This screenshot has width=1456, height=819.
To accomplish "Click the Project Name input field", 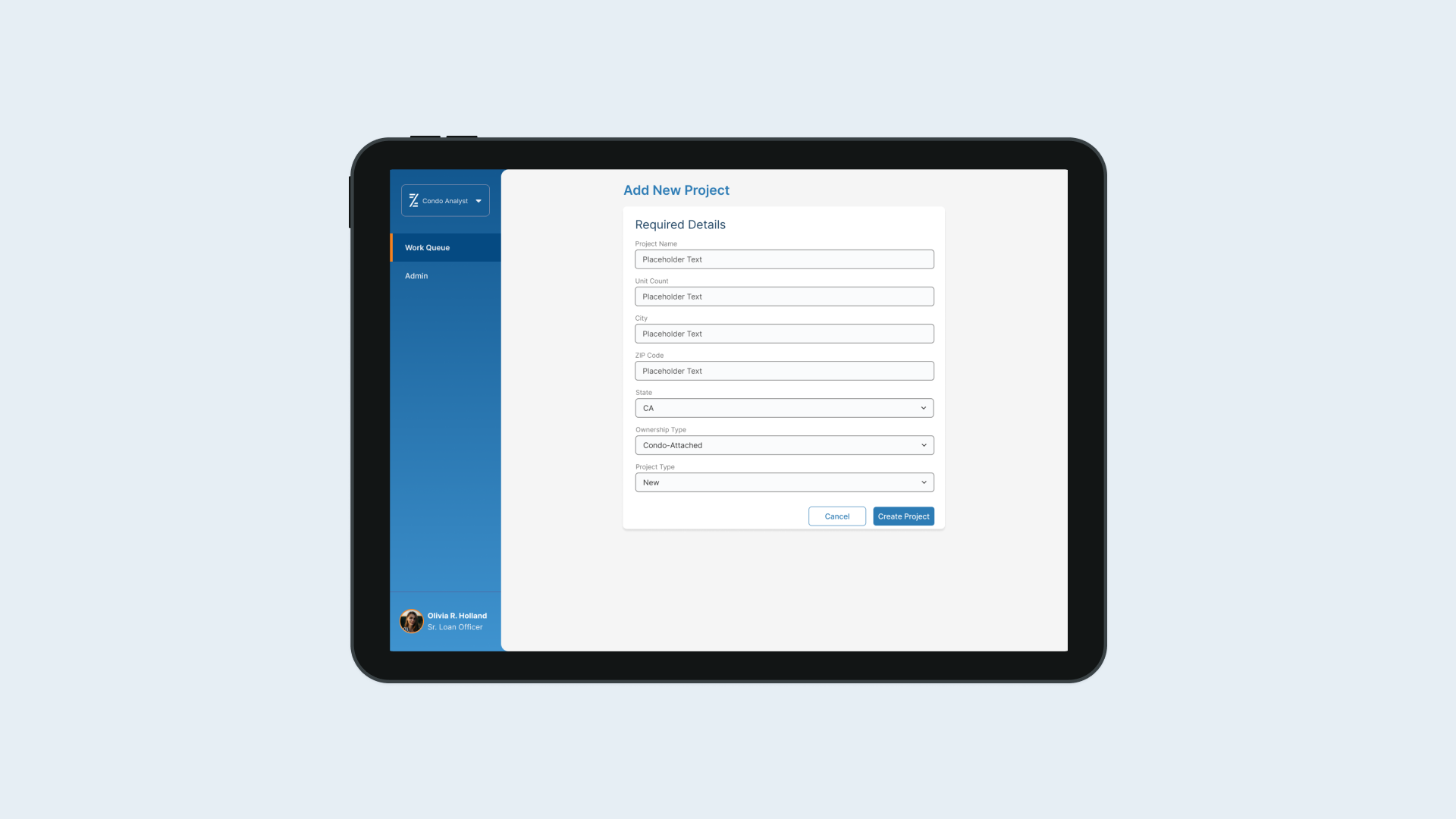I will 784,259.
